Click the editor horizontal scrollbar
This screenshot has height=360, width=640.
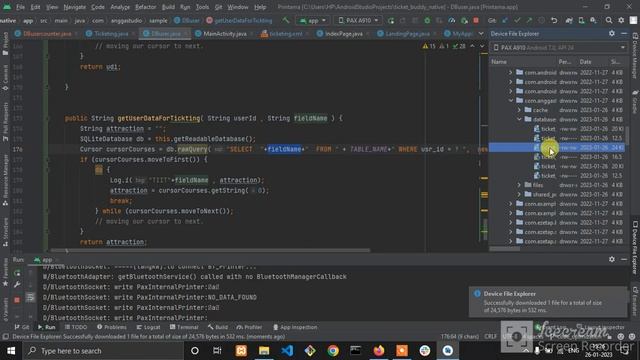point(210,250)
